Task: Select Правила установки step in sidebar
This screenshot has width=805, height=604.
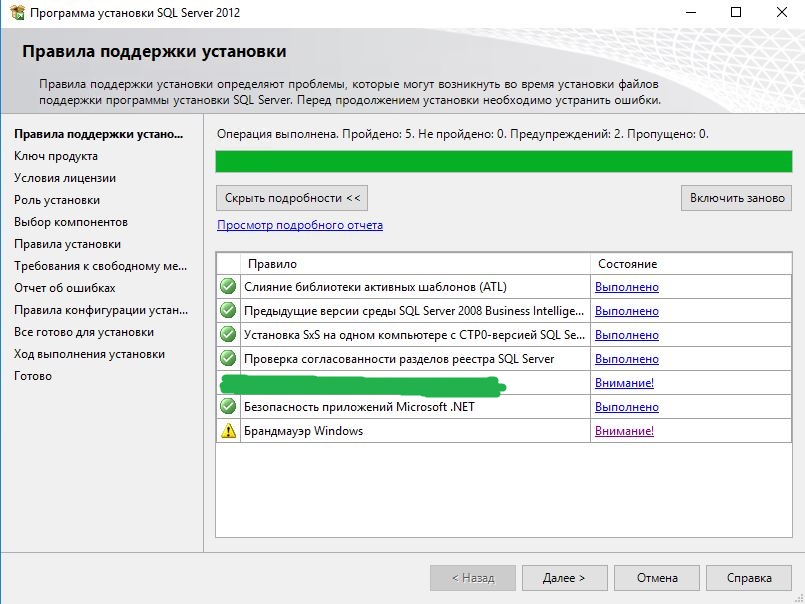Action: pos(67,244)
